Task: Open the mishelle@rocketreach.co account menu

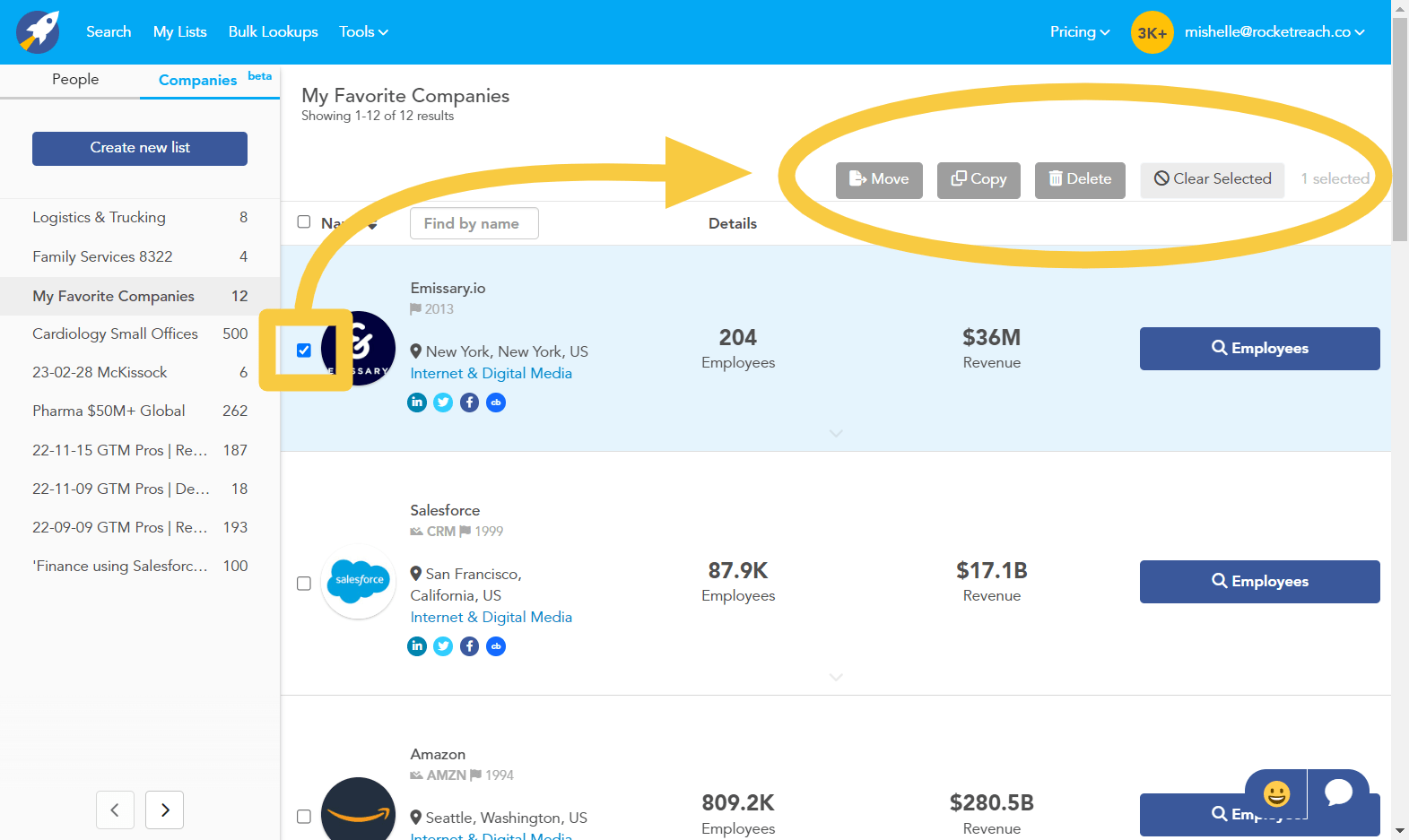Action: 1274,32
